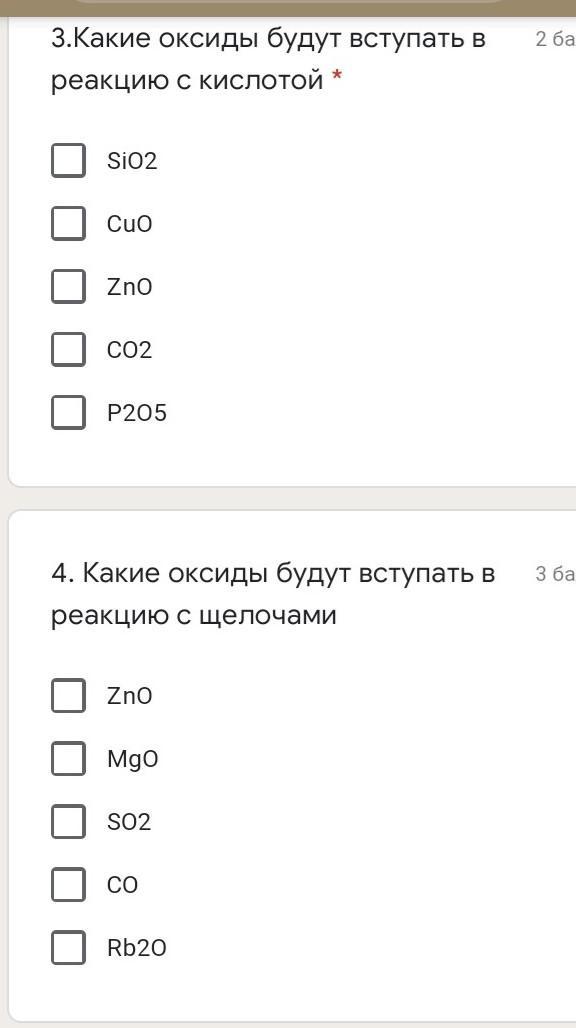
Task: Check the MgO checkbox
Action: (x=68, y=759)
